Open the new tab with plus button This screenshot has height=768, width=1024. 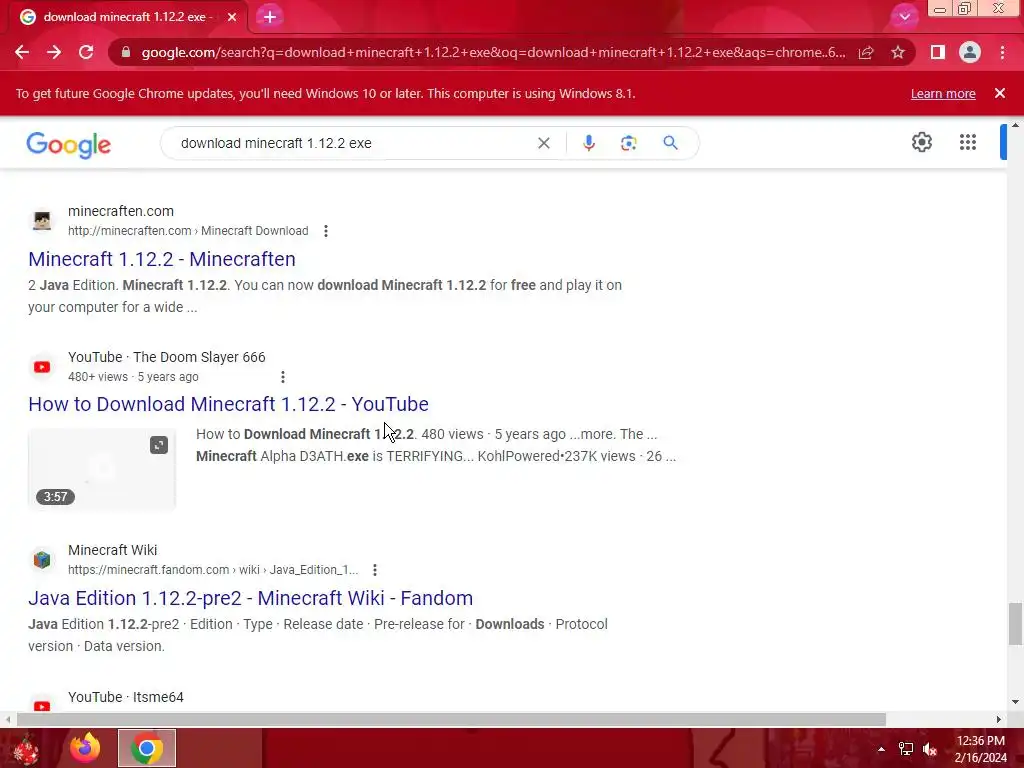[x=270, y=17]
